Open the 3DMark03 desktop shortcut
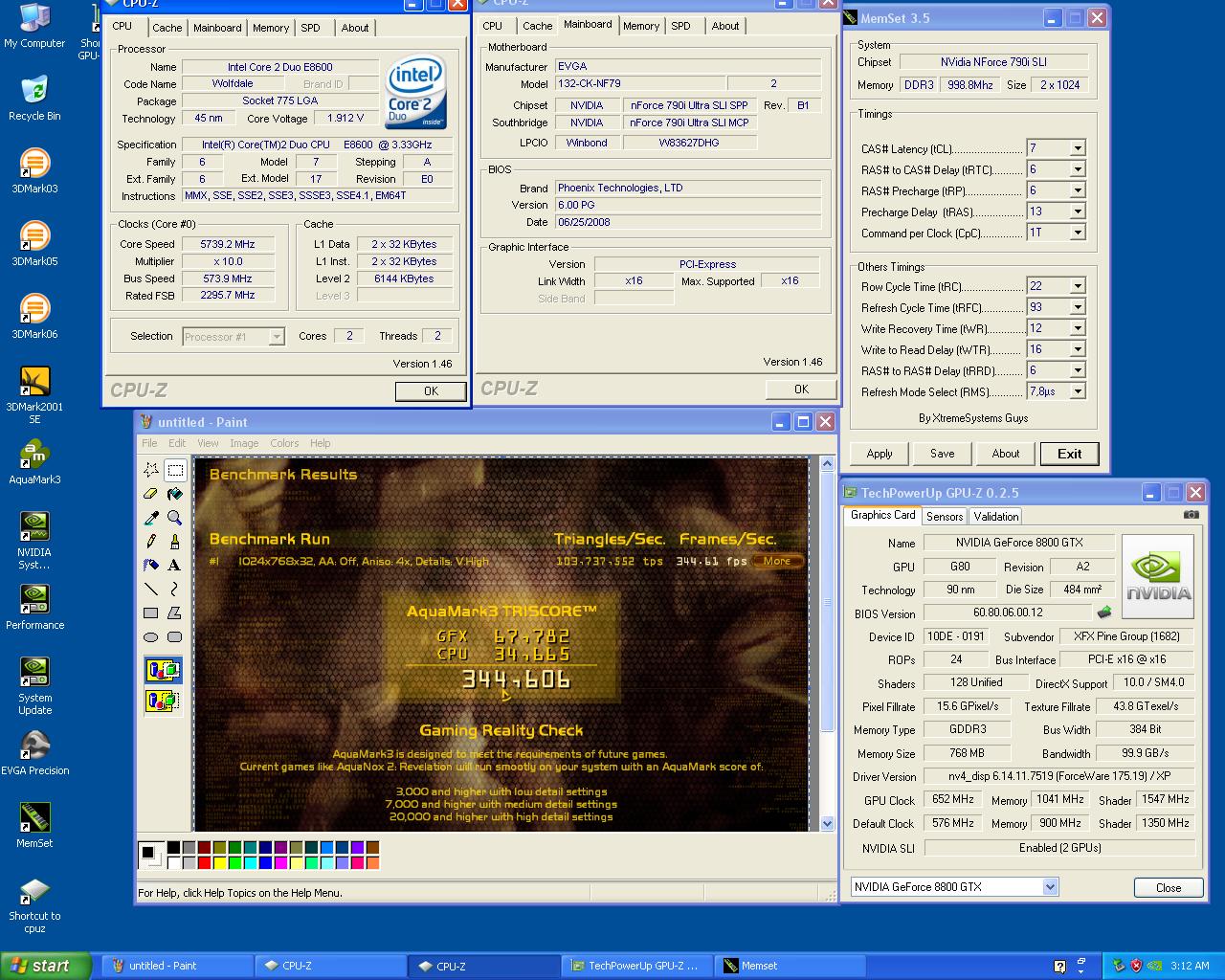 [34, 170]
